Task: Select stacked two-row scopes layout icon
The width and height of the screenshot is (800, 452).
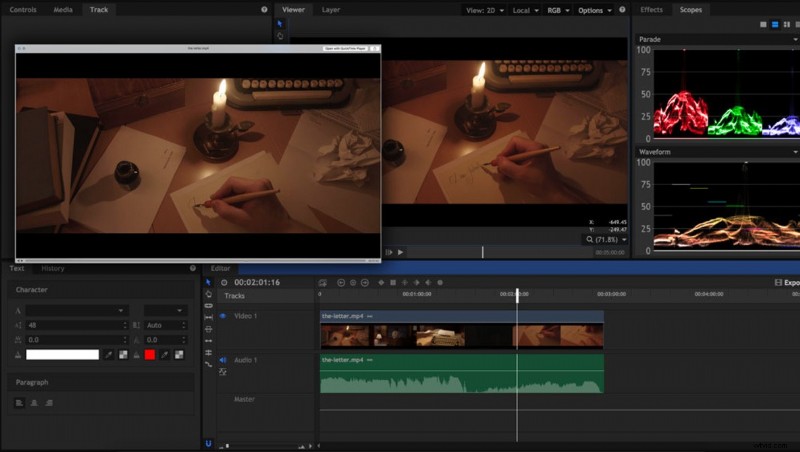Action: [775, 24]
